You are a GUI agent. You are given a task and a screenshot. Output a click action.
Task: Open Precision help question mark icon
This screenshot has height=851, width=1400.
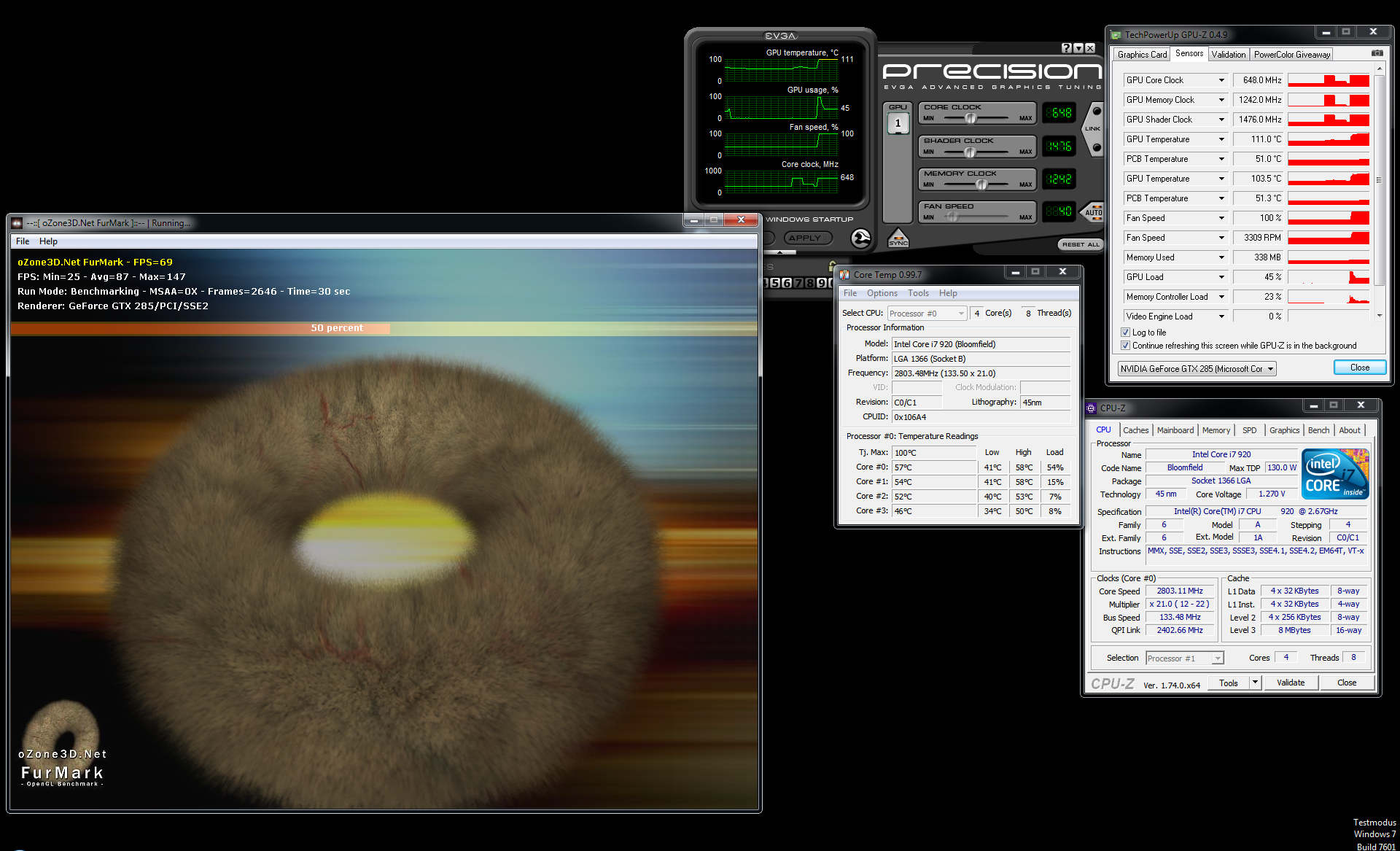tap(1067, 48)
